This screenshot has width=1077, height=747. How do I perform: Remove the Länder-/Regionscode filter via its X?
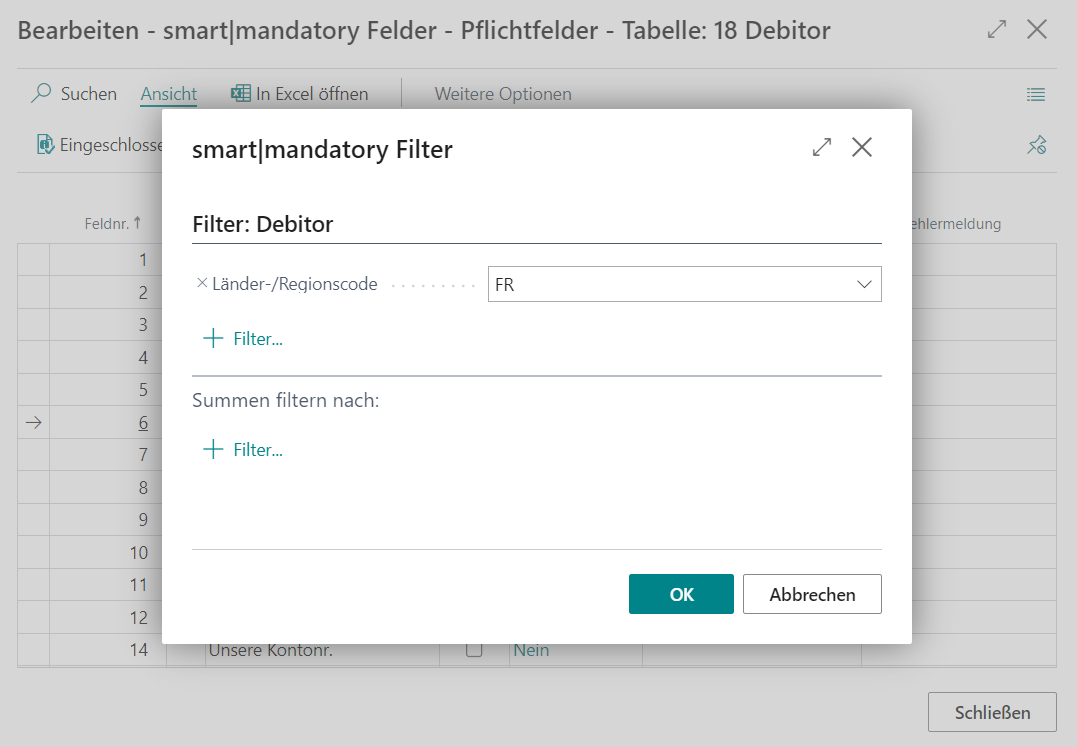(x=200, y=283)
